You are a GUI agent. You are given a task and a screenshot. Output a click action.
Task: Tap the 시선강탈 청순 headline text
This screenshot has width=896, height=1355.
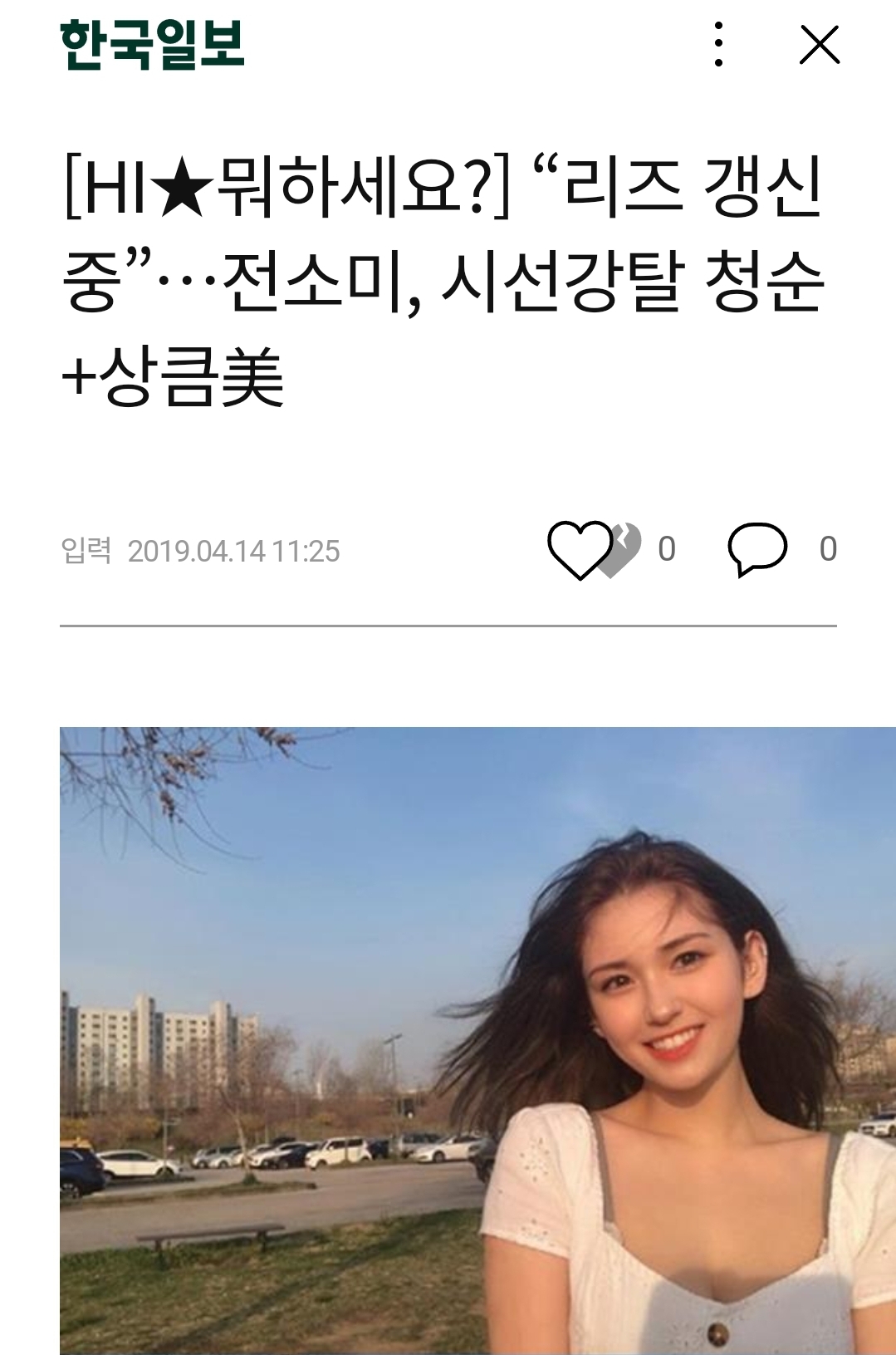pos(633,283)
